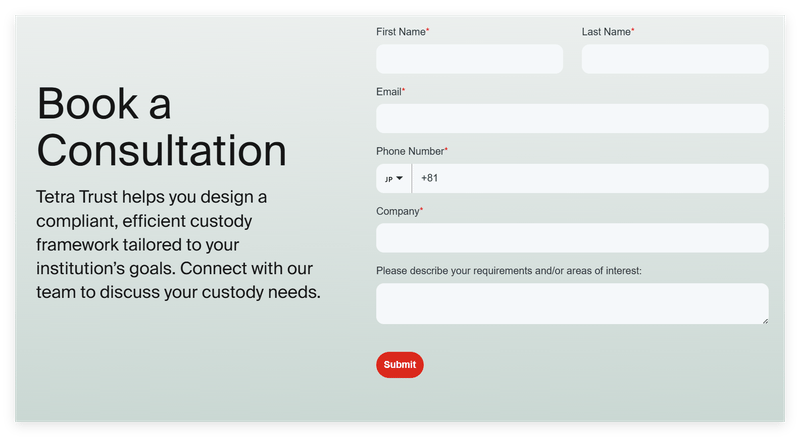Click the 'First Name' label
Screen dimensions: 800x437
(x=403, y=32)
